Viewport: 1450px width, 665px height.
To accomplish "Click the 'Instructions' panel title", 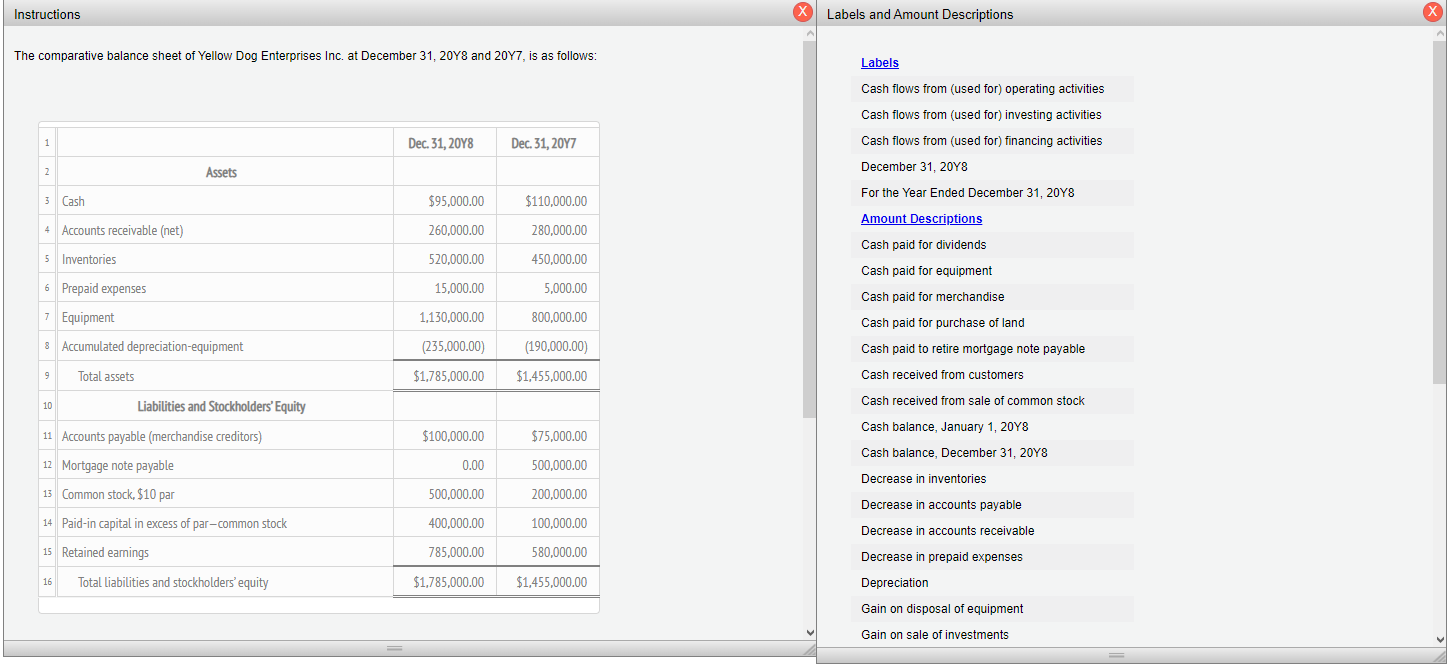I will point(47,14).
